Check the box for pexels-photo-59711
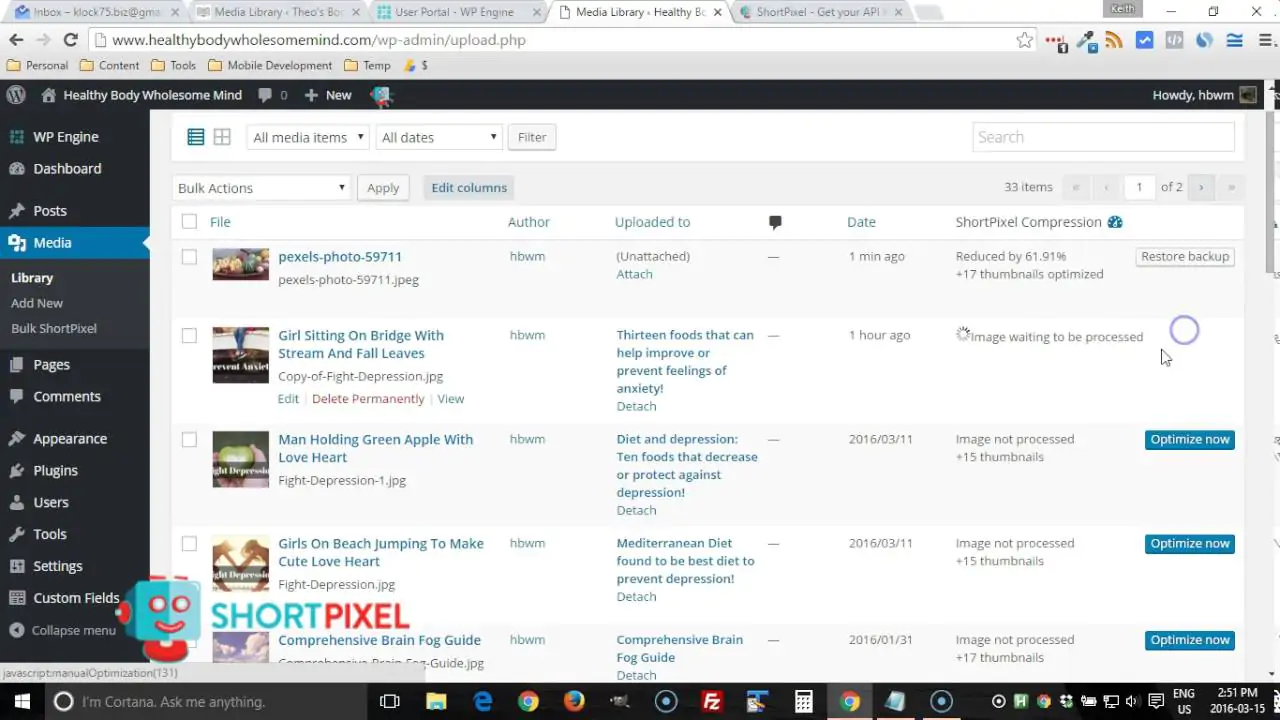Image resolution: width=1280 pixels, height=720 pixels. (x=189, y=257)
